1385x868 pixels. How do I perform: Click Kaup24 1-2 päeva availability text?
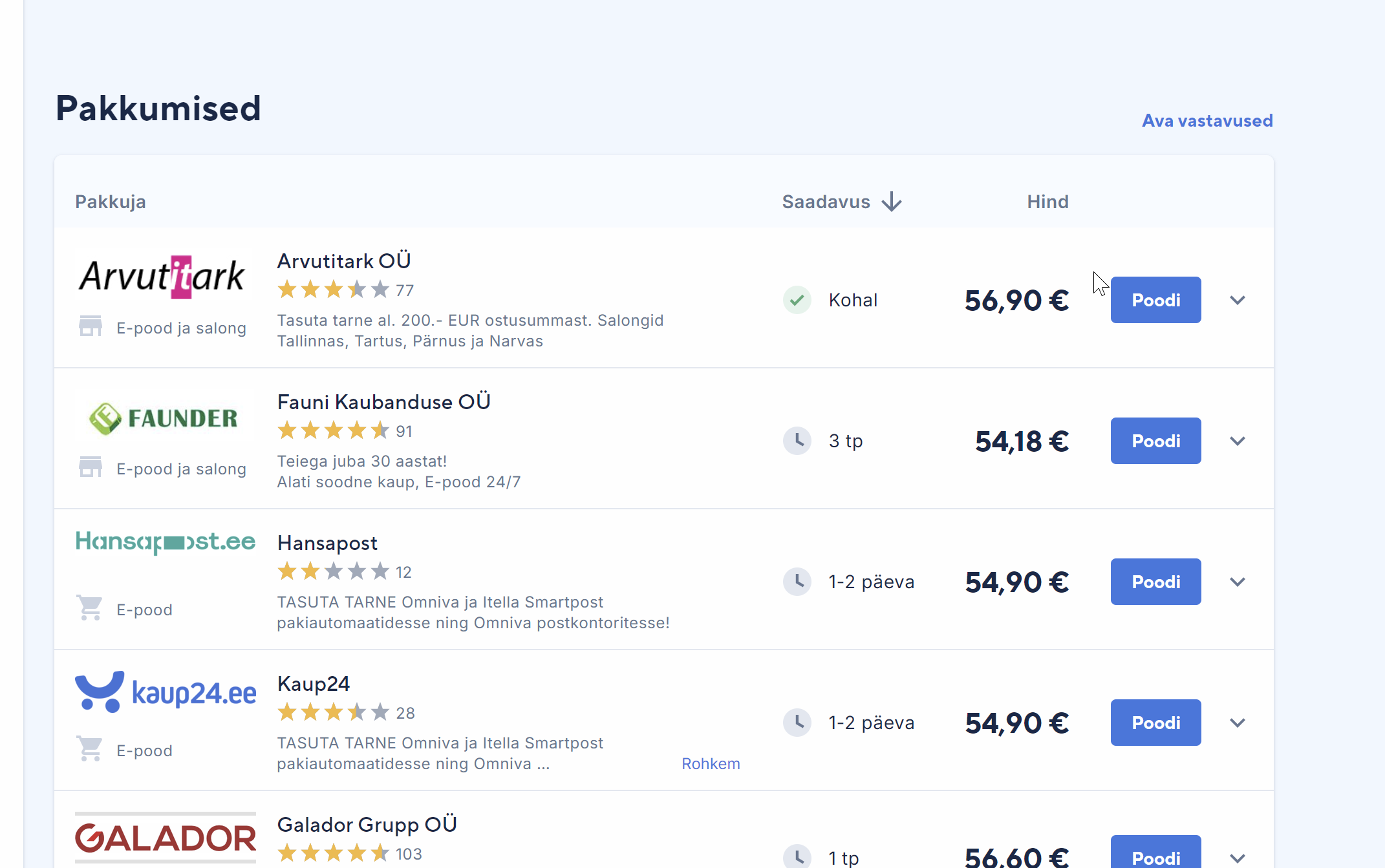point(872,723)
